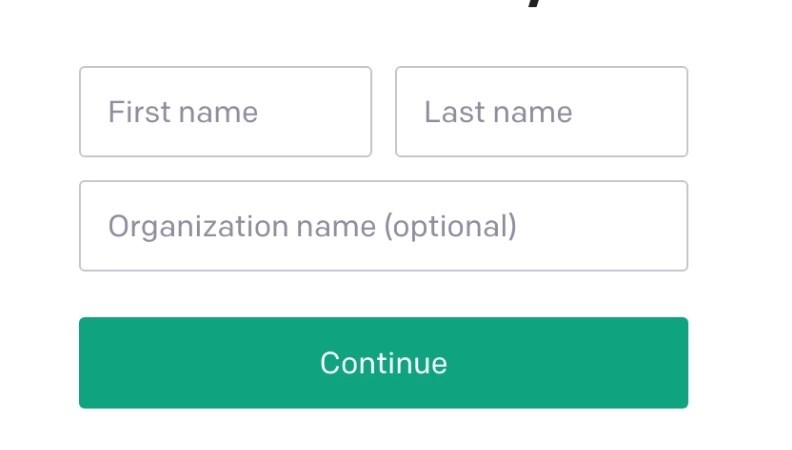Place cursor in First name box
This screenshot has width=792, height=450.
tap(225, 112)
